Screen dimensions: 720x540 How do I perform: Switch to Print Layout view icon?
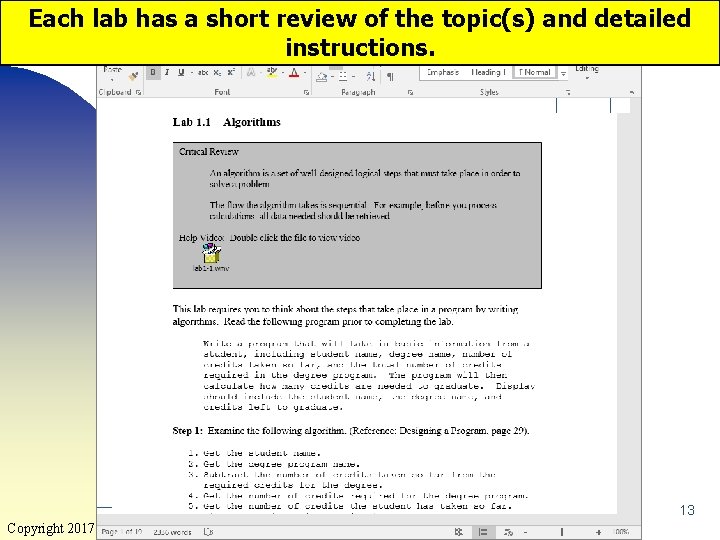pos(483,532)
